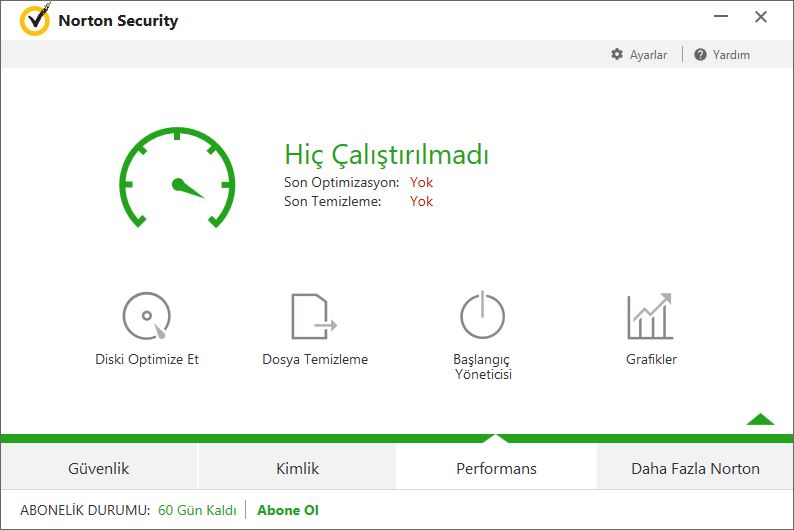Open the Diski Optimize Et disk icon
The height and width of the screenshot is (530, 794).
[x=147, y=316]
